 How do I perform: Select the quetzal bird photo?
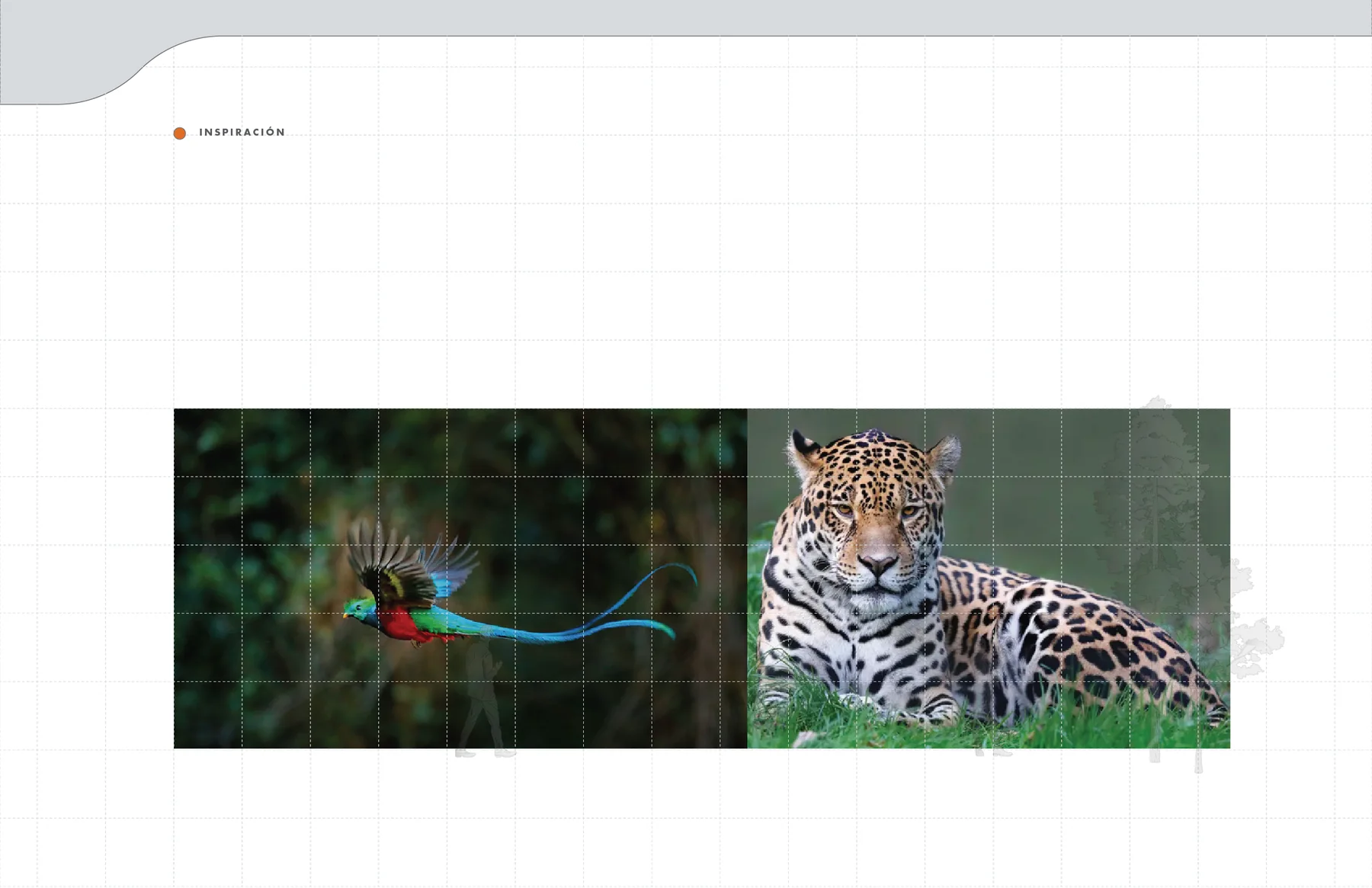pyautogui.click(x=460, y=579)
